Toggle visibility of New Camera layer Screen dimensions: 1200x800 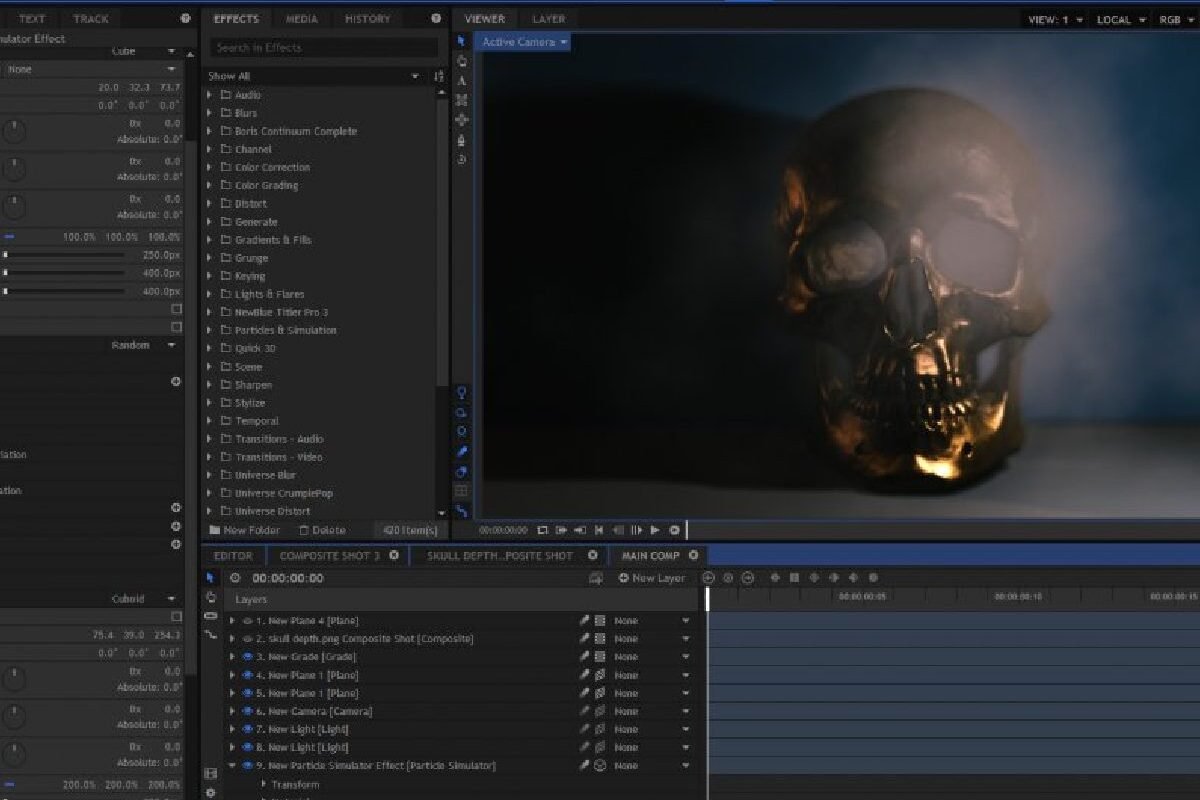247,711
